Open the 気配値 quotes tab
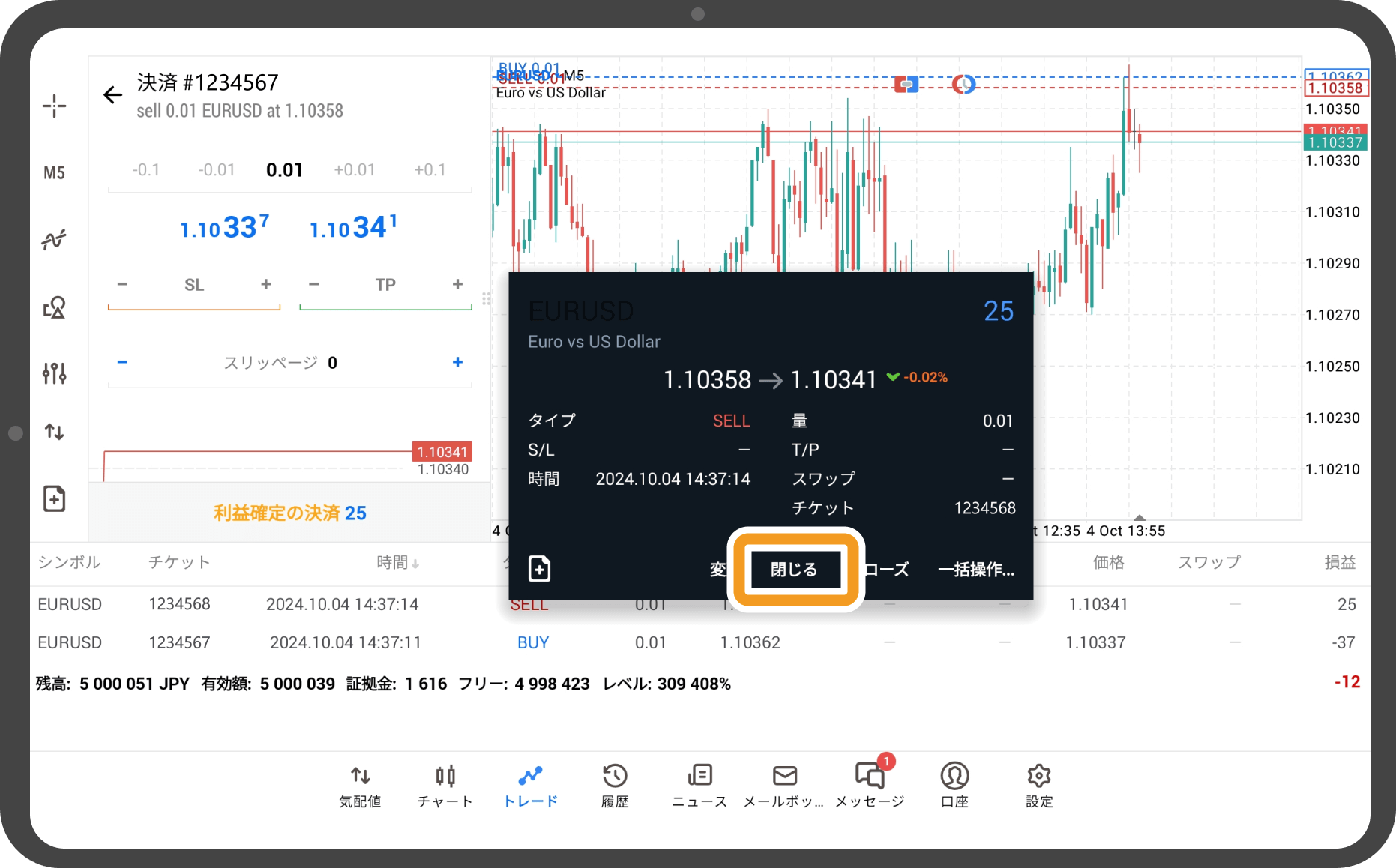 coord(360,786)
